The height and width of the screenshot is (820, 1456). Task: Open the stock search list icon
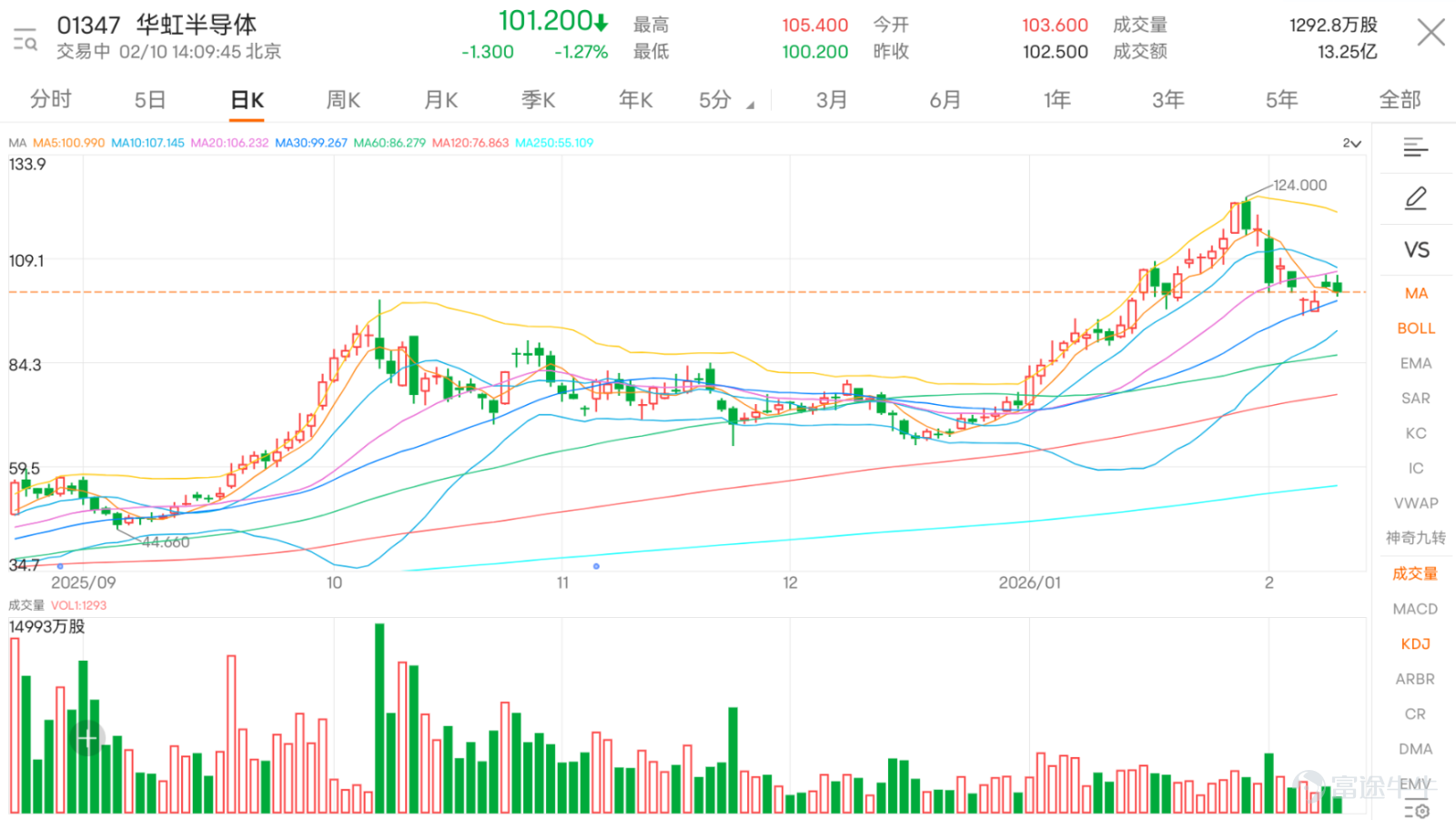pyautogui.click(x=25, y=39)
